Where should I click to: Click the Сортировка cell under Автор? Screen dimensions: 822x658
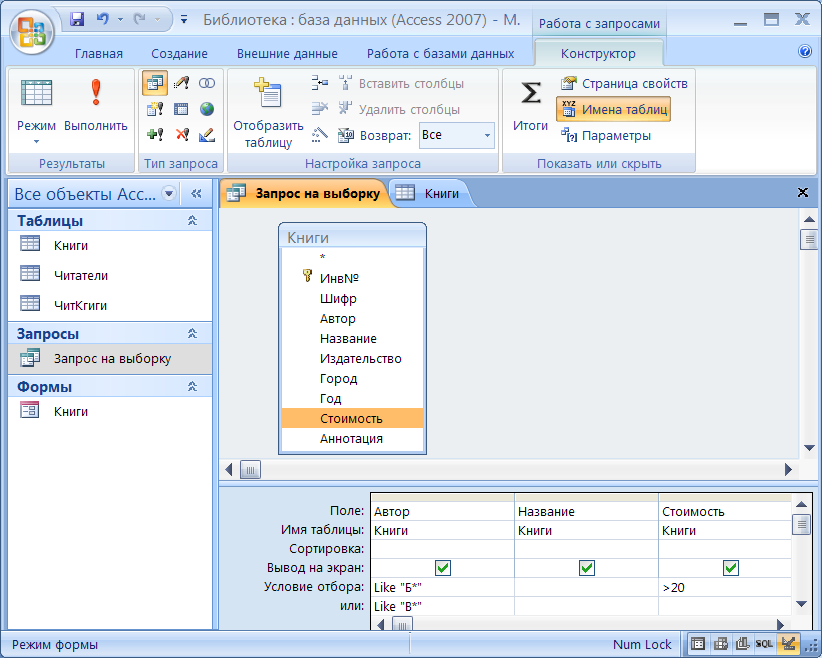[443, 549]
